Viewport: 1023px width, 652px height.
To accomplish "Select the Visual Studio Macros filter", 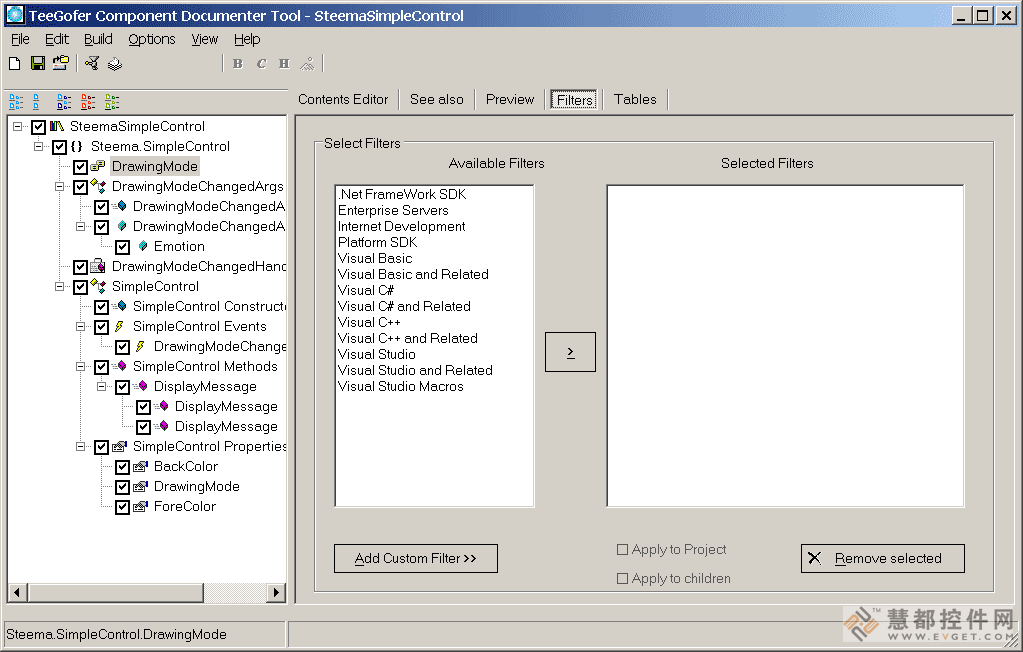I will pyautogui.click(x=401, y=386).
